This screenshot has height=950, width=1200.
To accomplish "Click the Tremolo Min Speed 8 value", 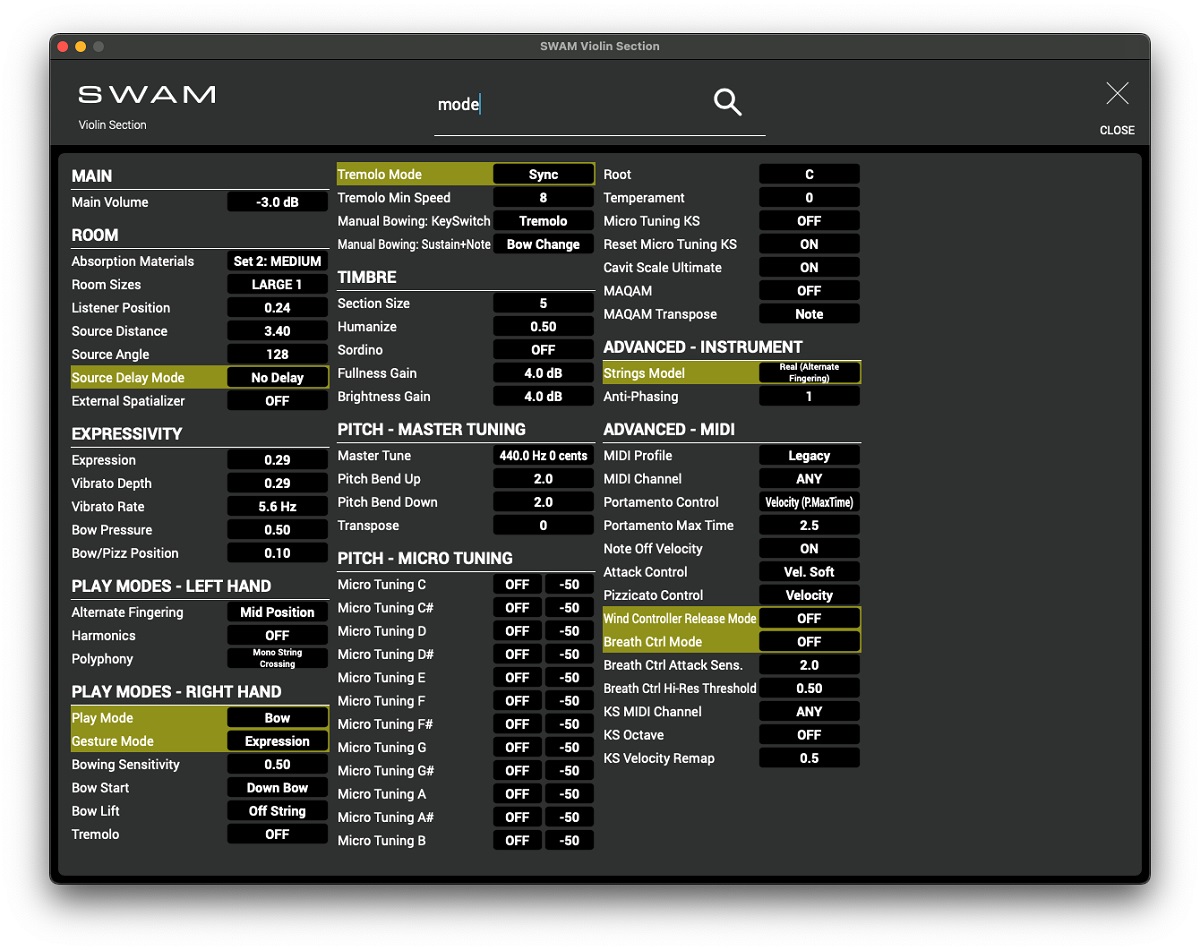I will tap(543, 198).
